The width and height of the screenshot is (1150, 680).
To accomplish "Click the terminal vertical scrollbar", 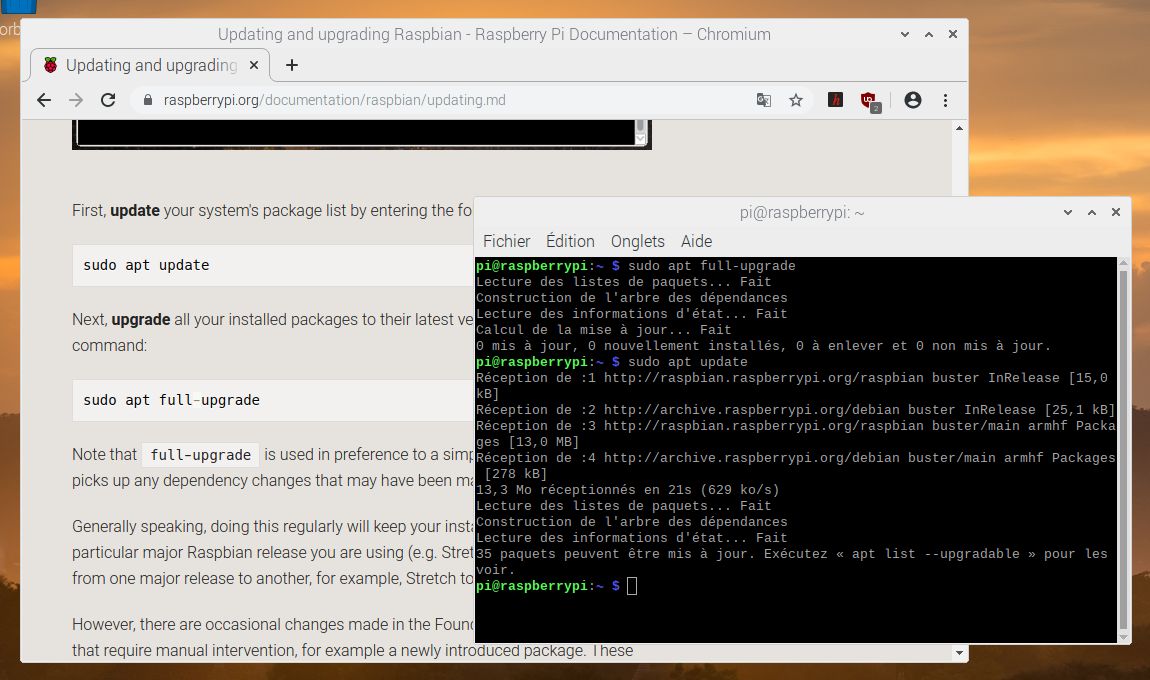I will pos(1123,450).
